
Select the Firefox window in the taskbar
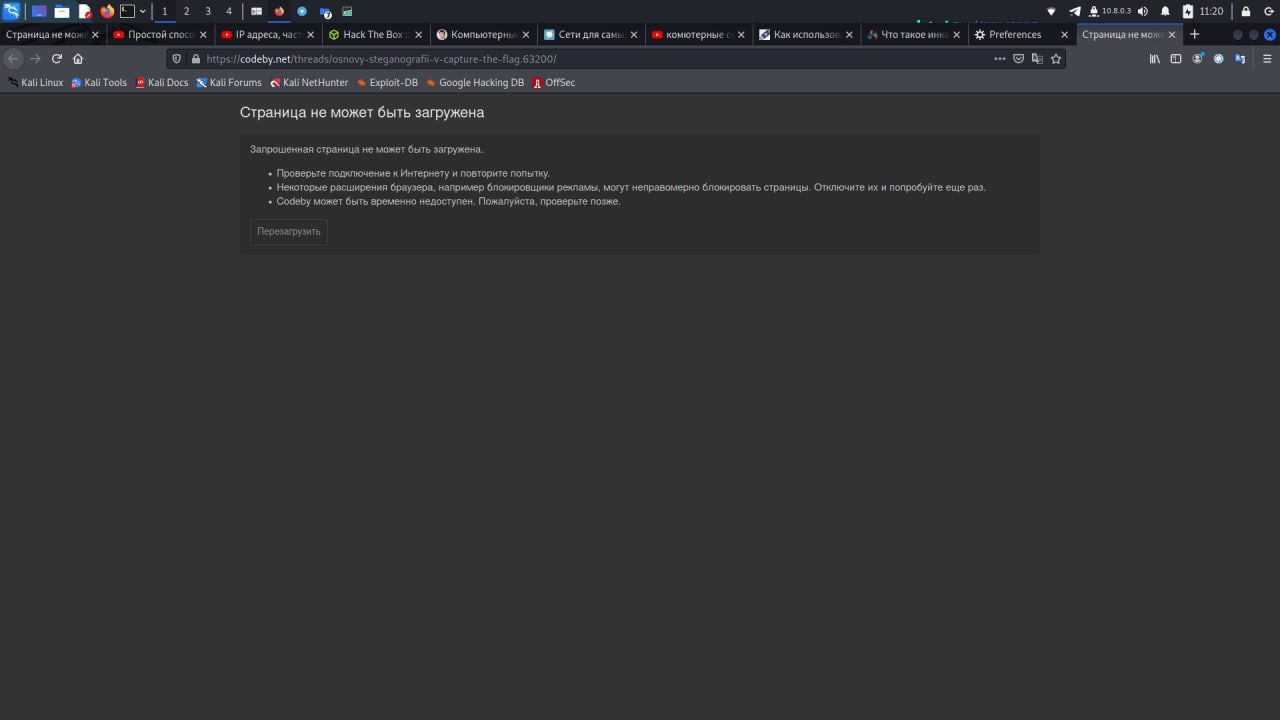coord(279,11)
